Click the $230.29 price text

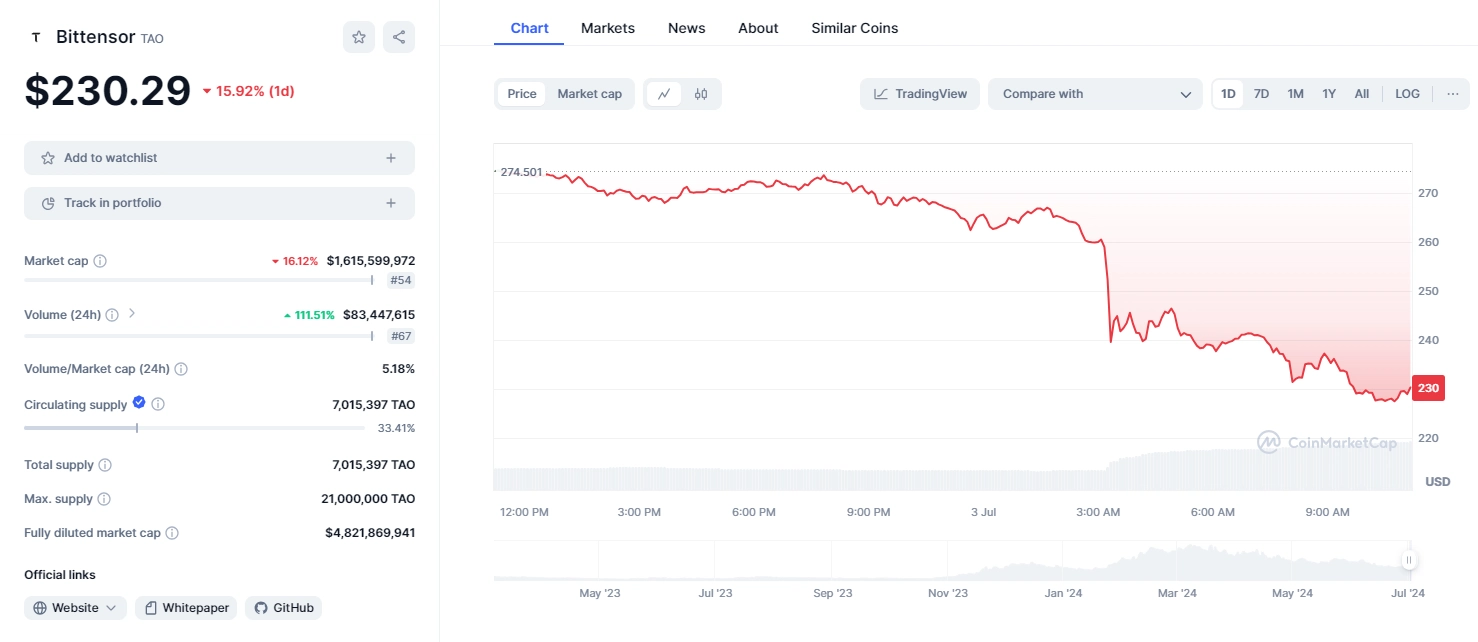point(108,91)
